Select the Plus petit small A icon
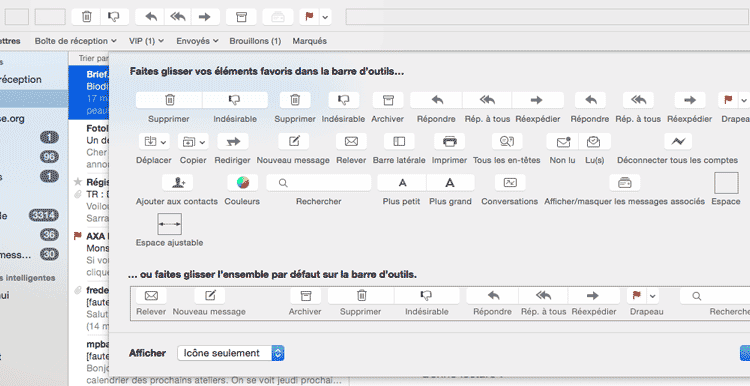750x386 pixels. [402, 182]
